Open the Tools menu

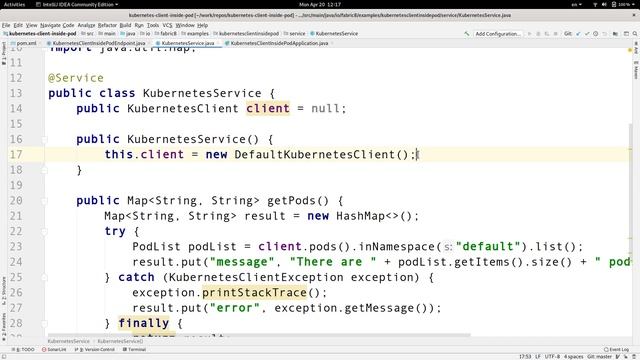[153, 25]
